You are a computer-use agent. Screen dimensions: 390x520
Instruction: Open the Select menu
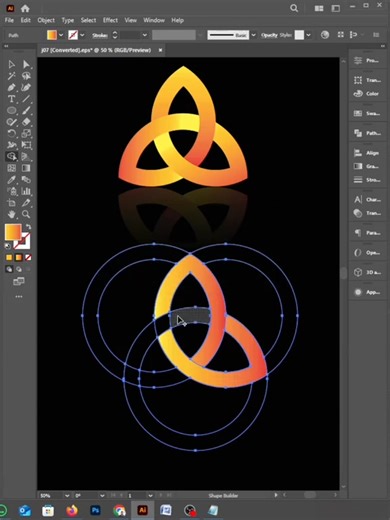point(88,20)
